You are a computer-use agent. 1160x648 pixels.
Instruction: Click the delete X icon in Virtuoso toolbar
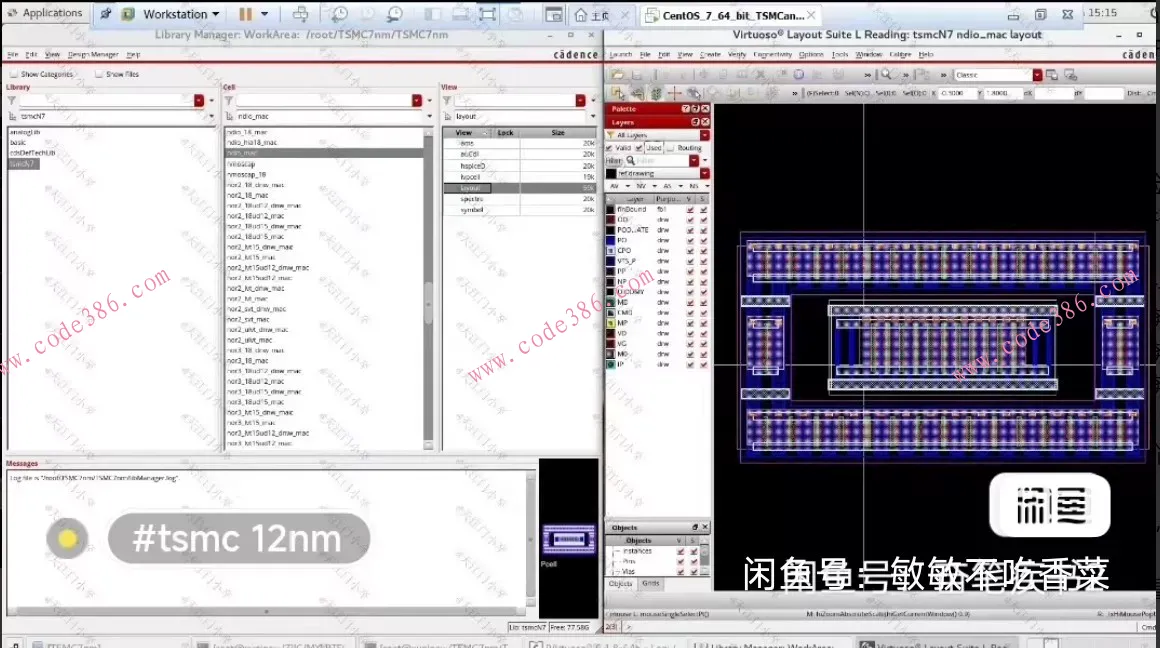(x=760, y=75)
